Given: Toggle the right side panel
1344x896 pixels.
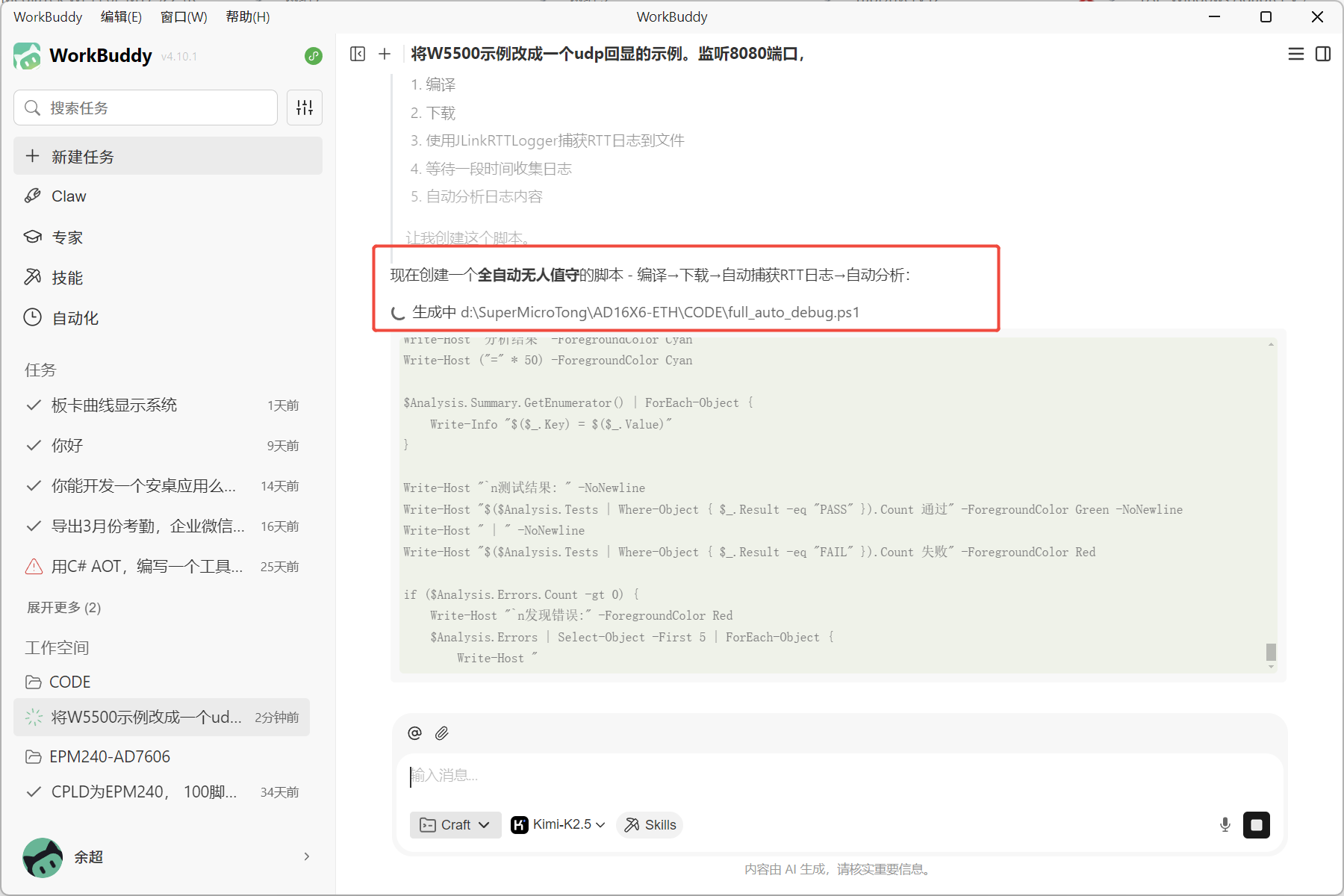Looking at the screenshot, I should click(x=1323, y=54).
